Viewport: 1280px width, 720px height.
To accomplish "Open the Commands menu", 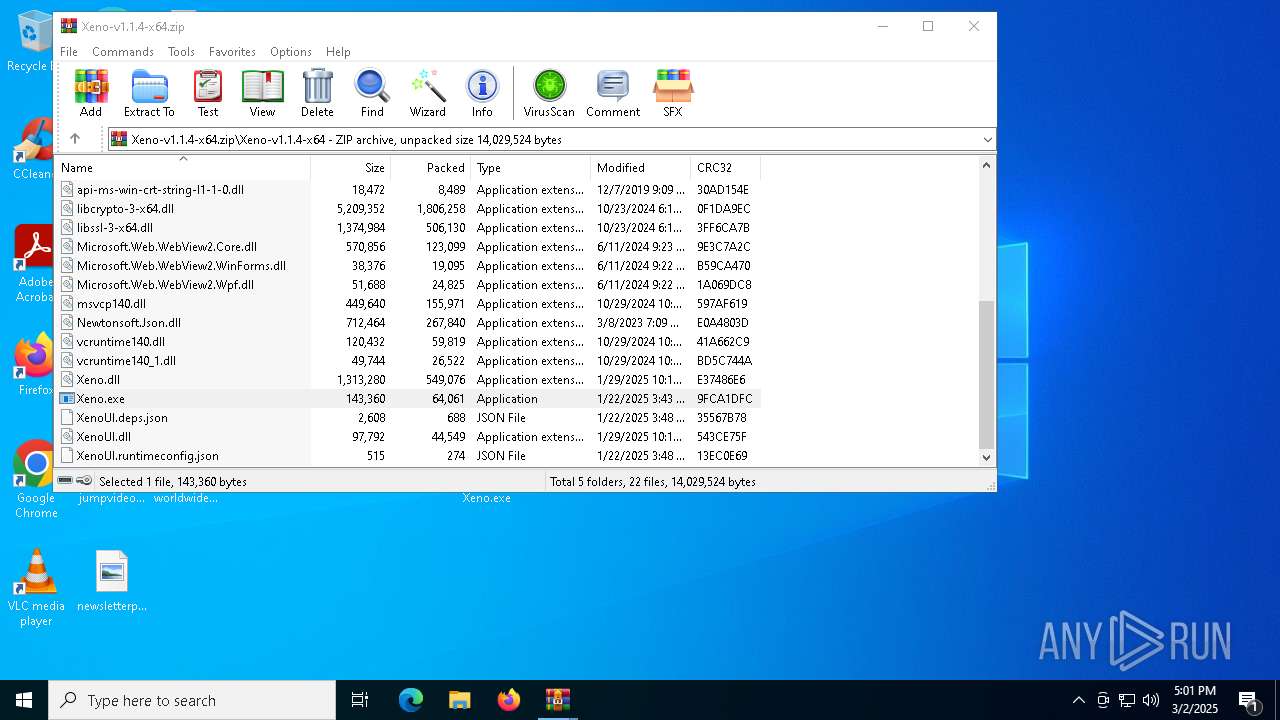I will coord(123,51).
